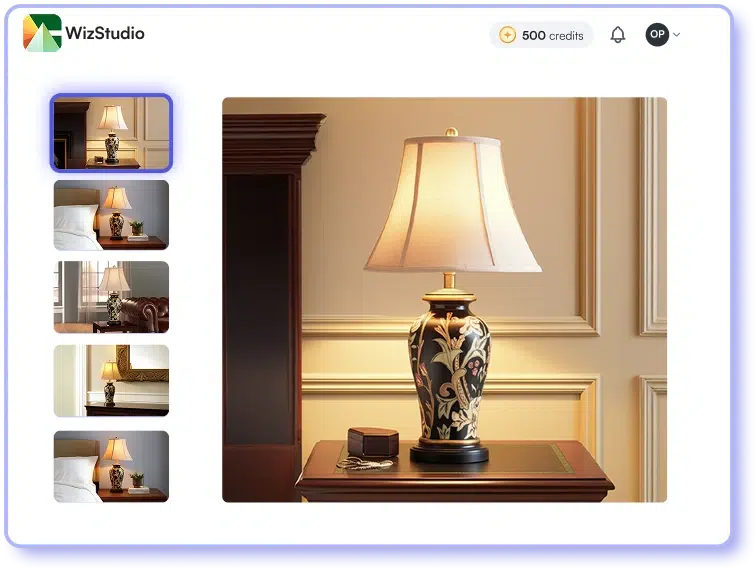The width and height of the screenshot is (756, 571).
Task: Expand the account menu chevron beside OP
Action: point(677,35)
